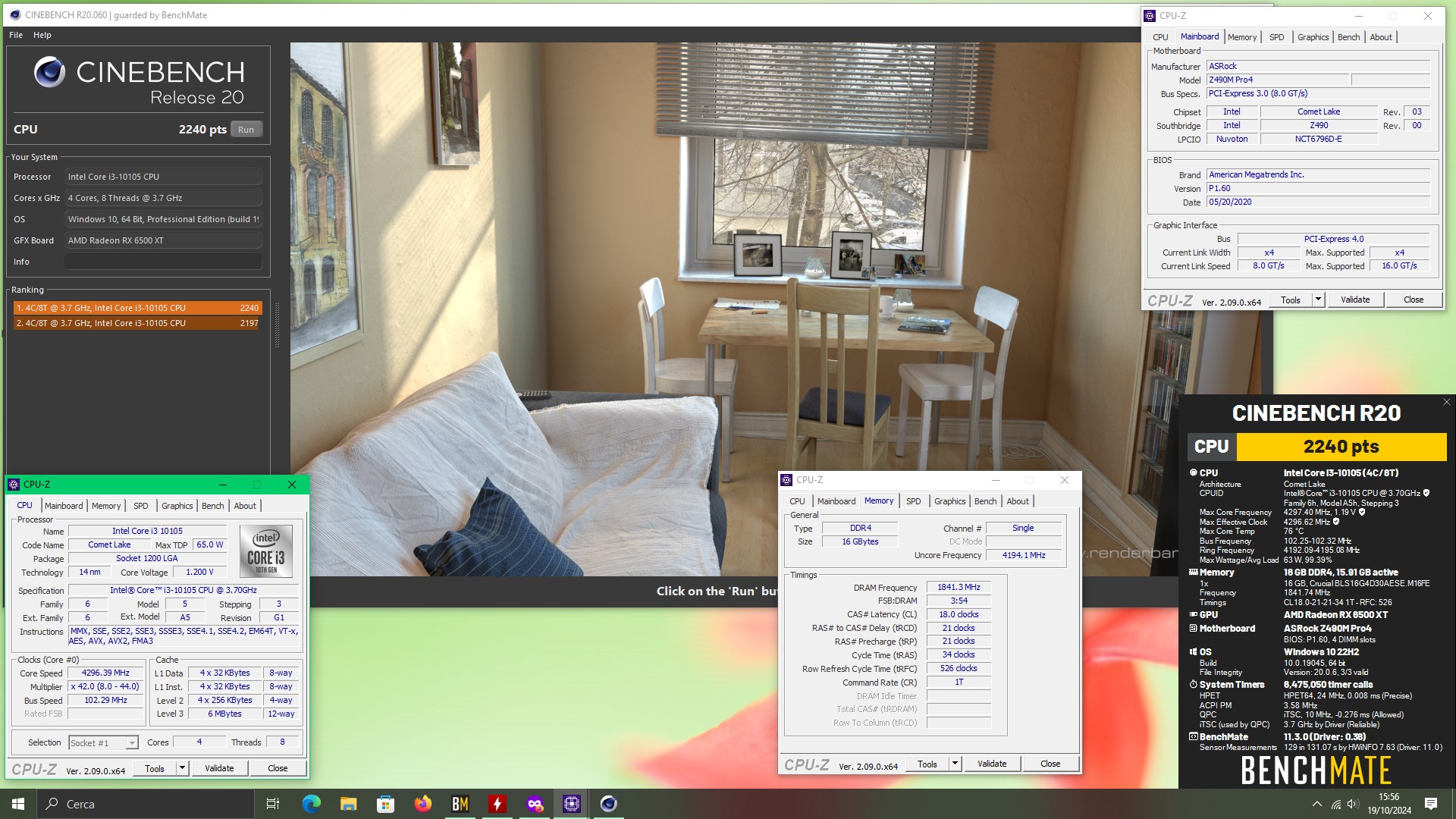Expand Tools dropdown arrow in Memory CPU-Z window
This screenshot has width=1456, height=819.
(955, 764)
